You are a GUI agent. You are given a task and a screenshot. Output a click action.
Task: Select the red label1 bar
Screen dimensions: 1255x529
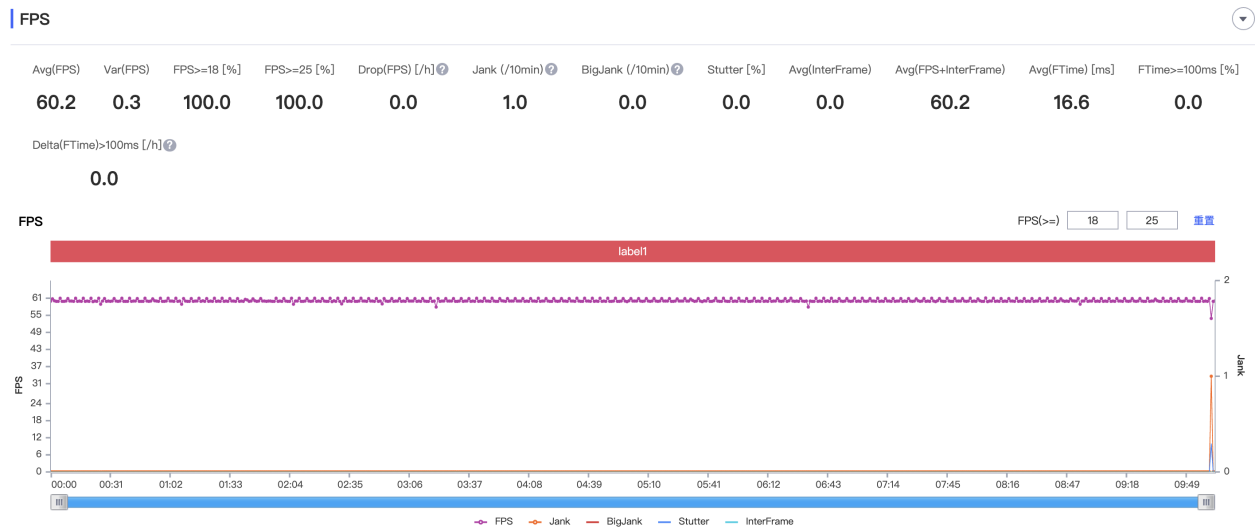click(x=632, y=252)
